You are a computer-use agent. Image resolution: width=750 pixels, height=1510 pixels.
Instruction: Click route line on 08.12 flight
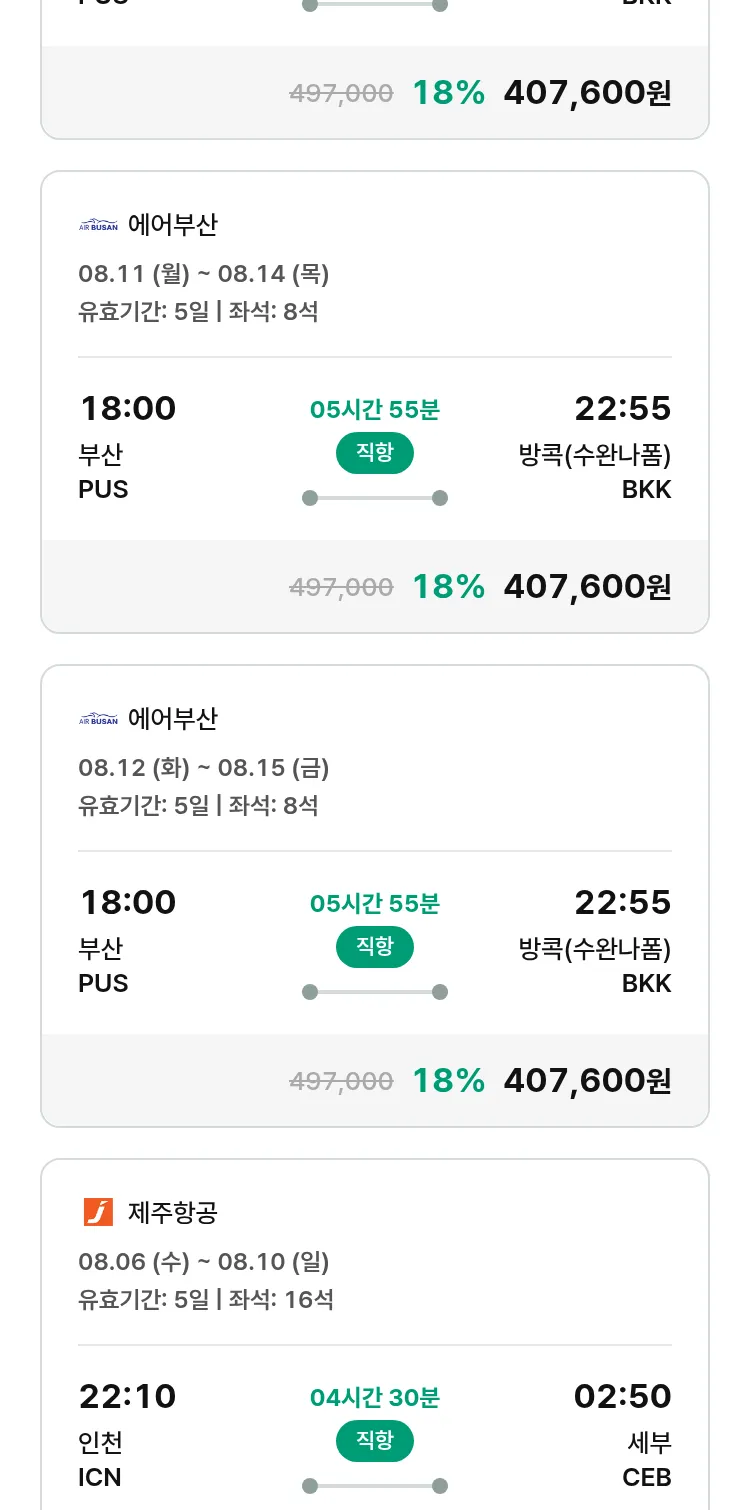pyautogui.click(x=374, y=992)
